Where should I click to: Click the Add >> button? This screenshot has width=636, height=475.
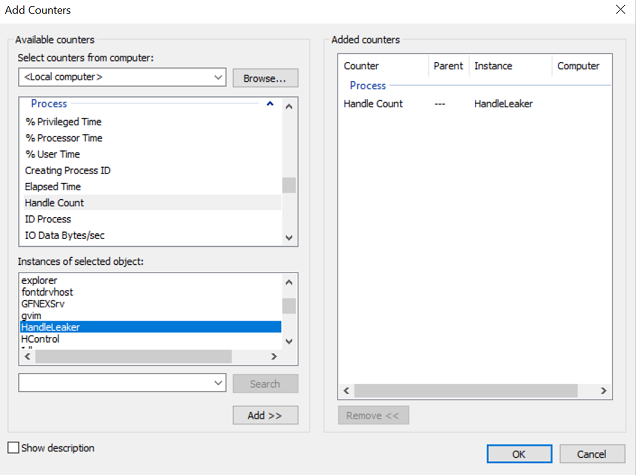[265, 415]
